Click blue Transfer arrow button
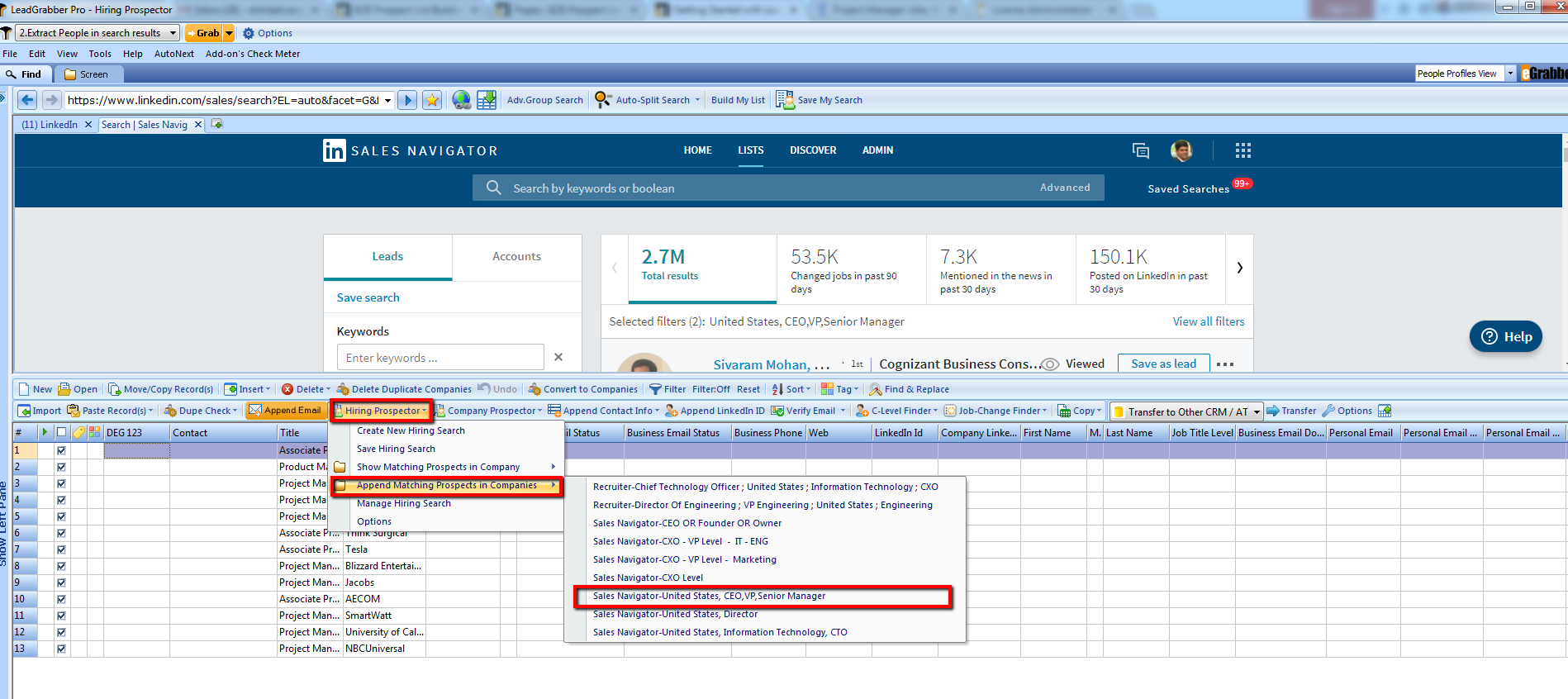 coord(1291,411)
